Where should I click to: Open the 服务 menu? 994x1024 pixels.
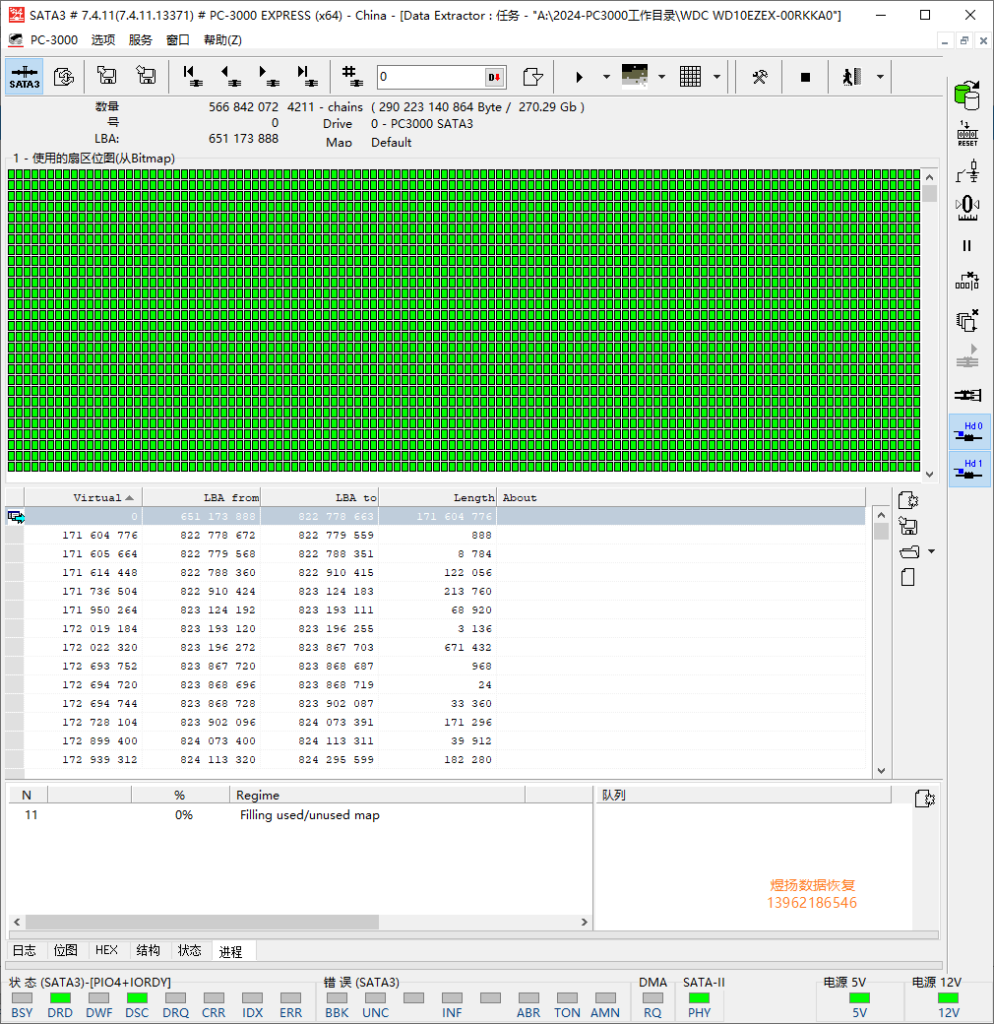pyautogui.click(x=141, y=40)
